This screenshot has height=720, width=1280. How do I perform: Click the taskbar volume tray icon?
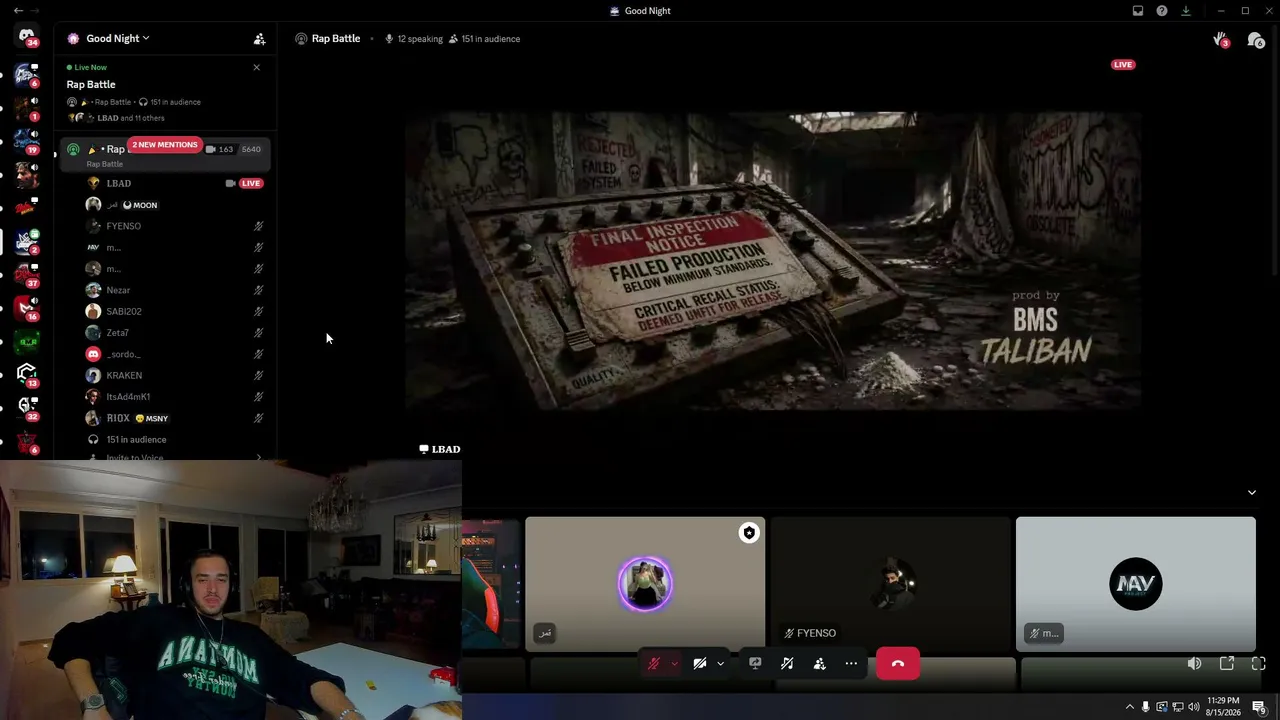(x=1194, y=707)
